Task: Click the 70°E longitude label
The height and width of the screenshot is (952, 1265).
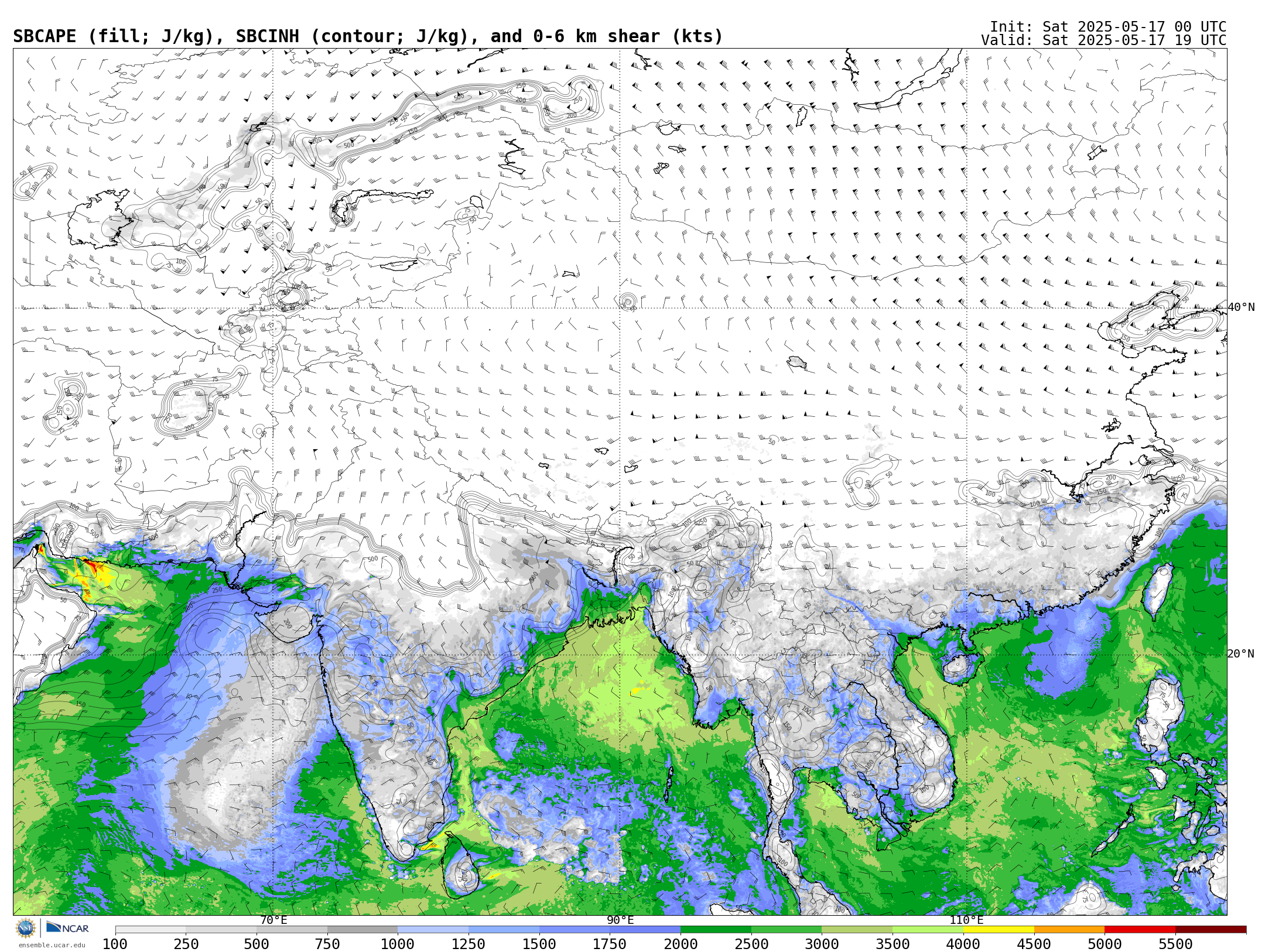Action: 273,920
